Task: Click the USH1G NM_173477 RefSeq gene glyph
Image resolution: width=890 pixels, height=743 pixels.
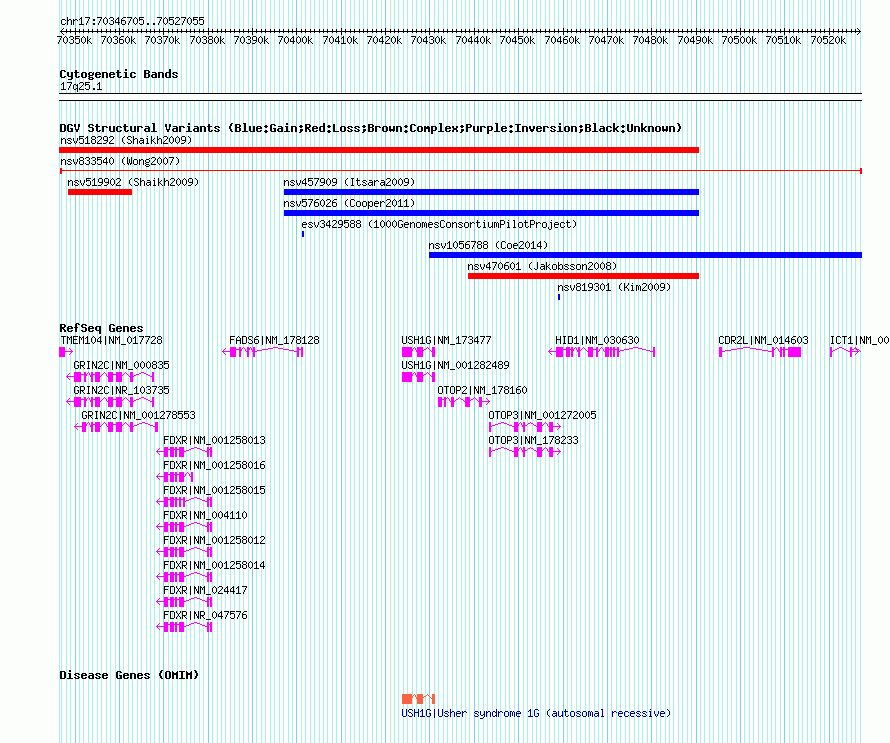Action: (x=418, y=352)
